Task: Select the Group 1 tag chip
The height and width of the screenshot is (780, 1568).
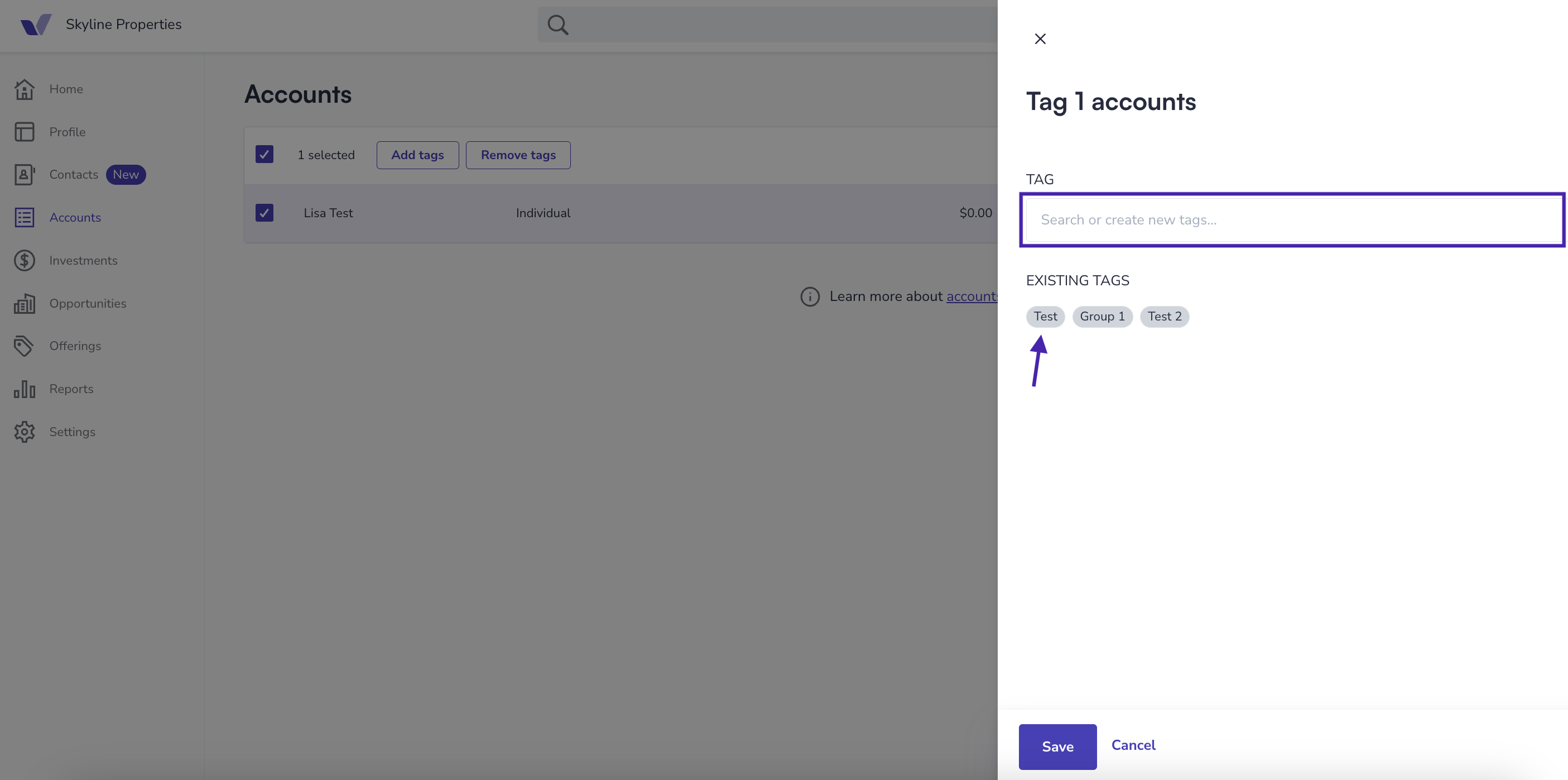Action: point(1102,317)
